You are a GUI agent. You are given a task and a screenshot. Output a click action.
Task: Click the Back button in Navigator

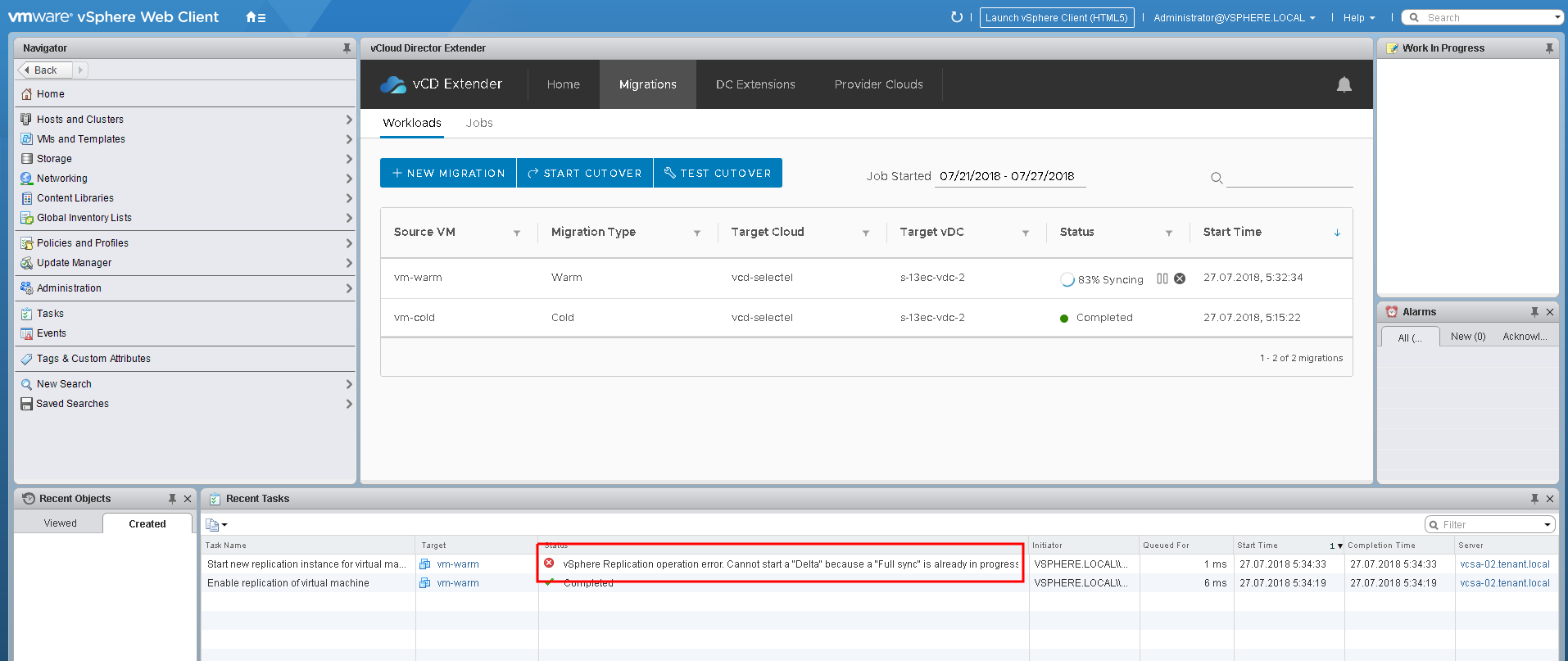tap(45, 70)
